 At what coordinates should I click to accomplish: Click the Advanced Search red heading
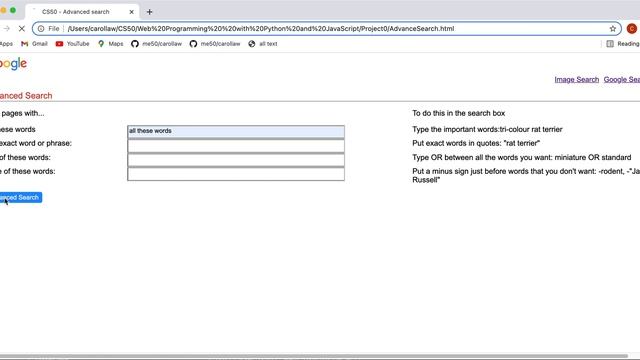tap(26, 96)
